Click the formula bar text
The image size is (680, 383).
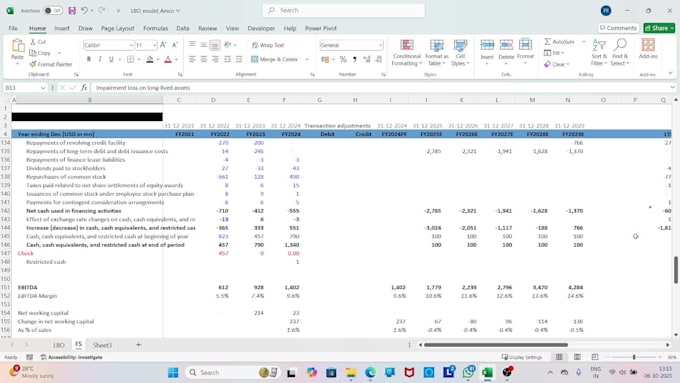click(x=143, y=88)
